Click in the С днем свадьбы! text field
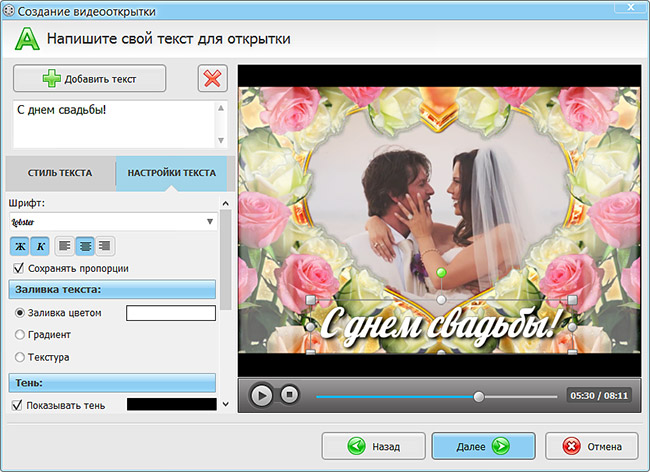Viewport: 650px width, 472px height. (116, 124)
